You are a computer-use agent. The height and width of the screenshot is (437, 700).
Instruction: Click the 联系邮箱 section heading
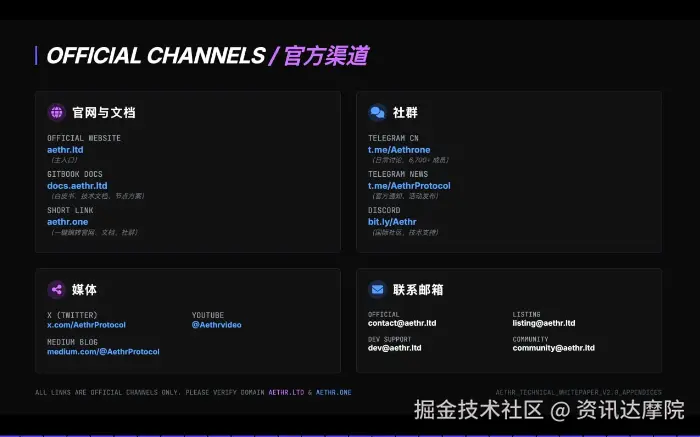click(x=418, y=290)
